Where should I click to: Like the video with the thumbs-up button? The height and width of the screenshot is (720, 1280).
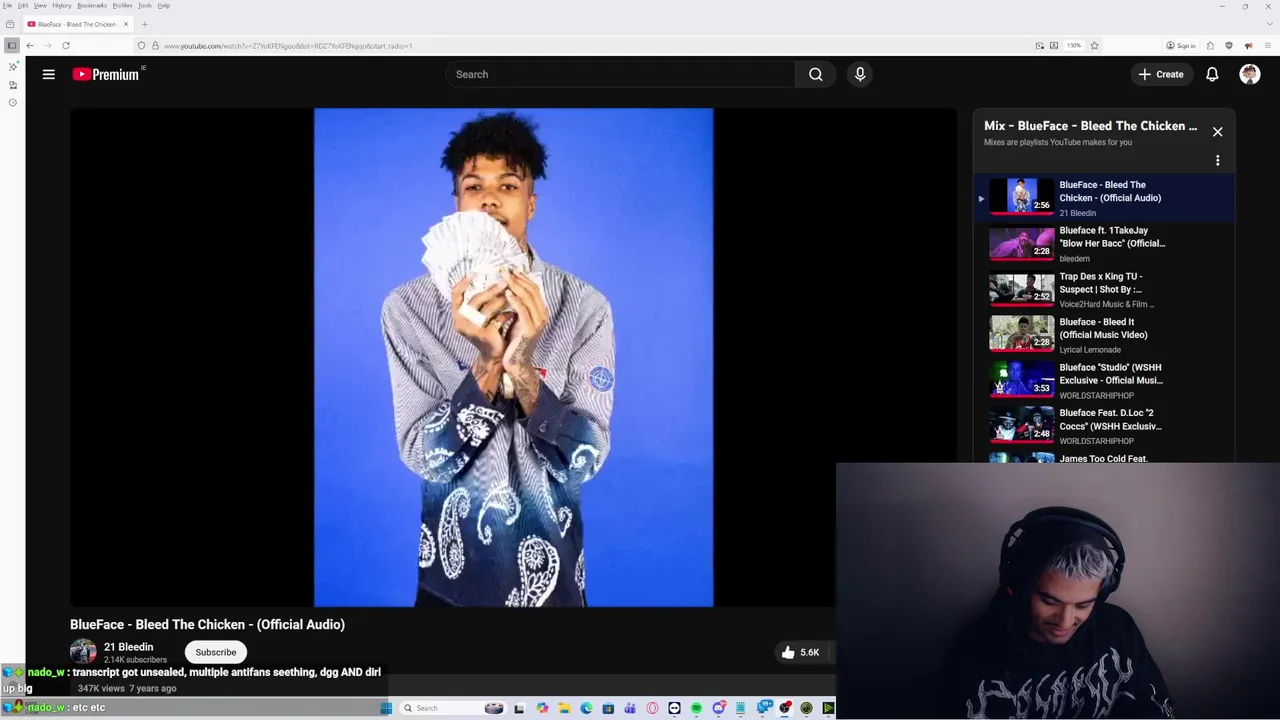[788, 652]
